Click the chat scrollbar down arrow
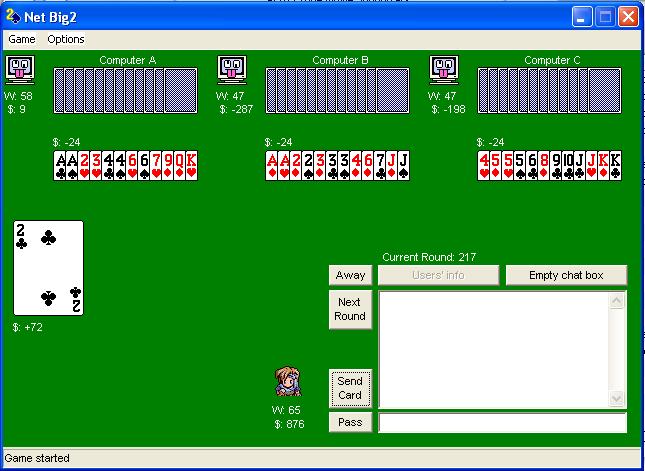645x471 pixels. click(x=616, y=398)
